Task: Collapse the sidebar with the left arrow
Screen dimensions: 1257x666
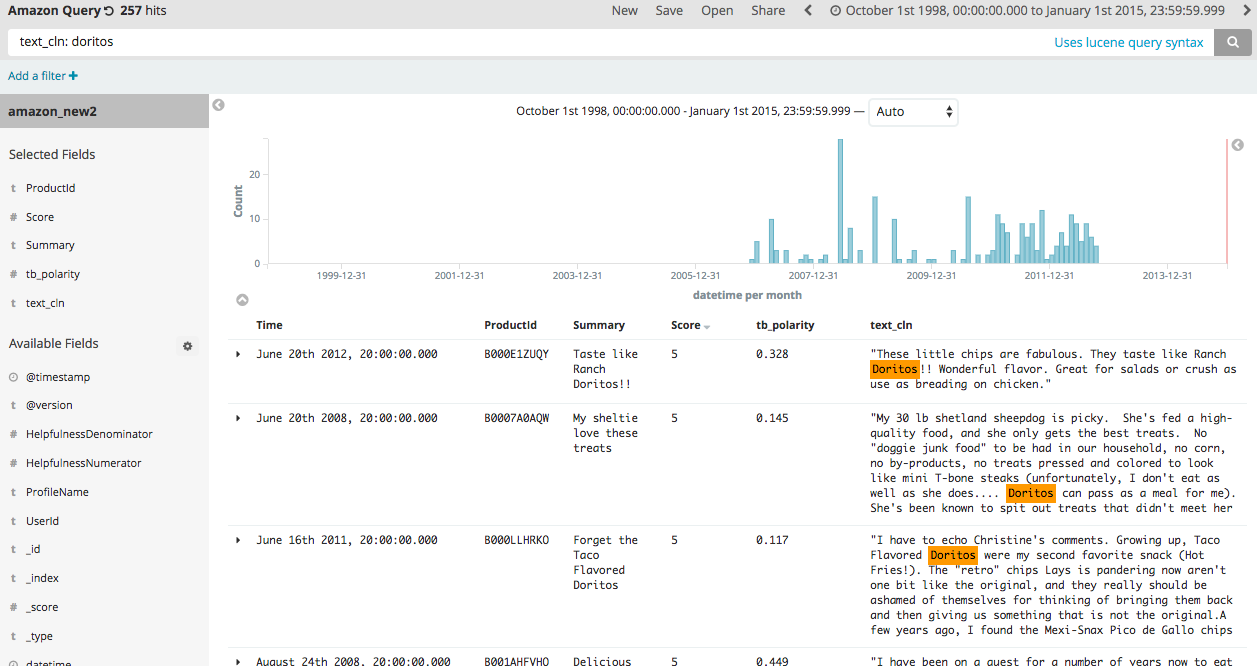Action: click(x=219, y=105)
